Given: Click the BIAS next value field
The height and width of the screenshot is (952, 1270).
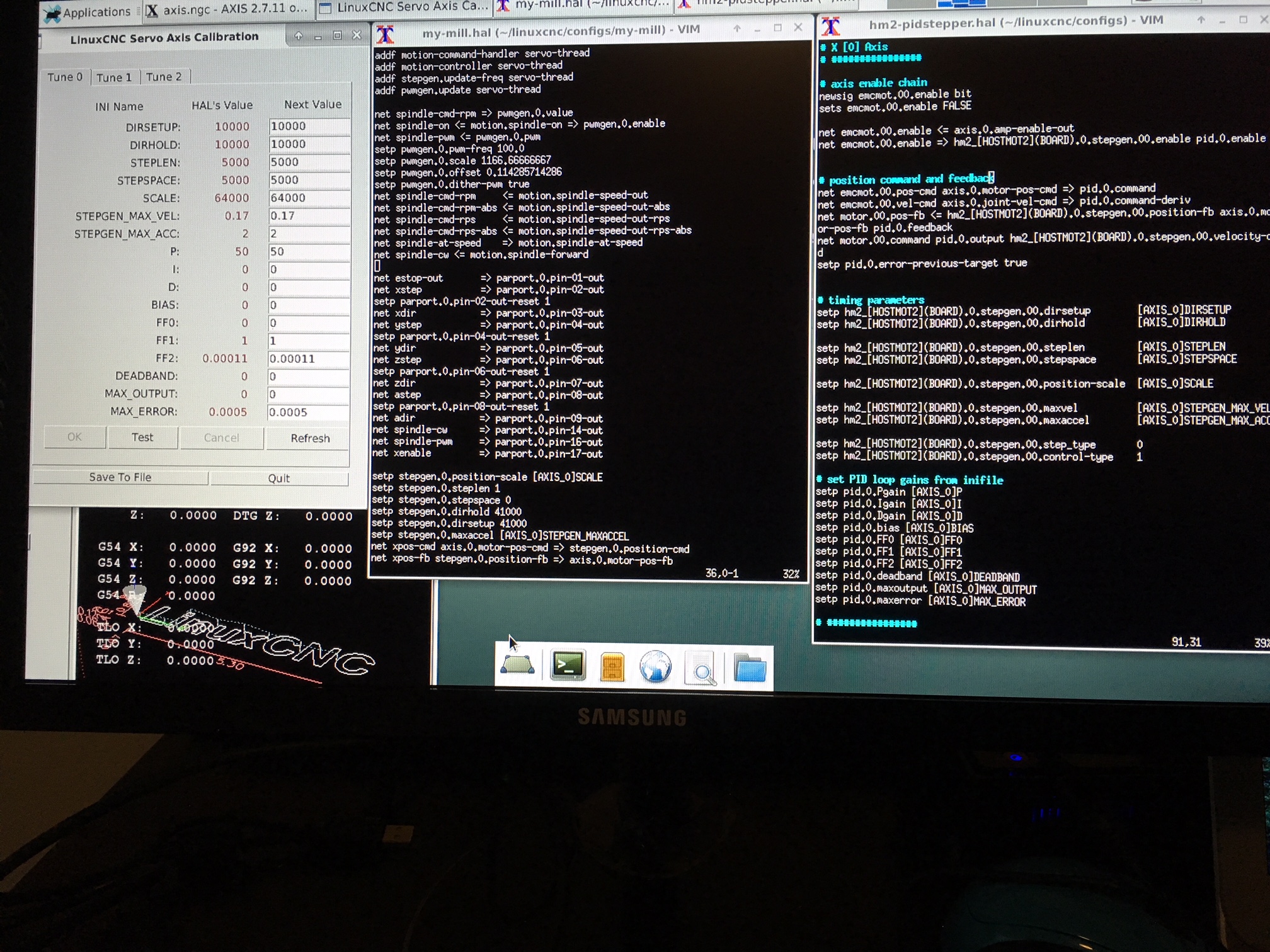Looking at the screenshot, I should pyautogui.click(x=309, y=305).
